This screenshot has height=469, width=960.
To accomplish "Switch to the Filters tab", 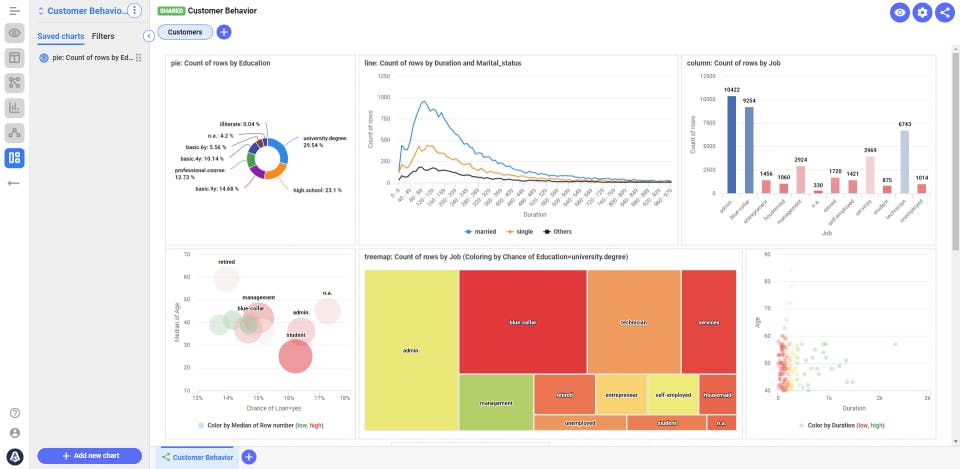I will click(103, 36).
